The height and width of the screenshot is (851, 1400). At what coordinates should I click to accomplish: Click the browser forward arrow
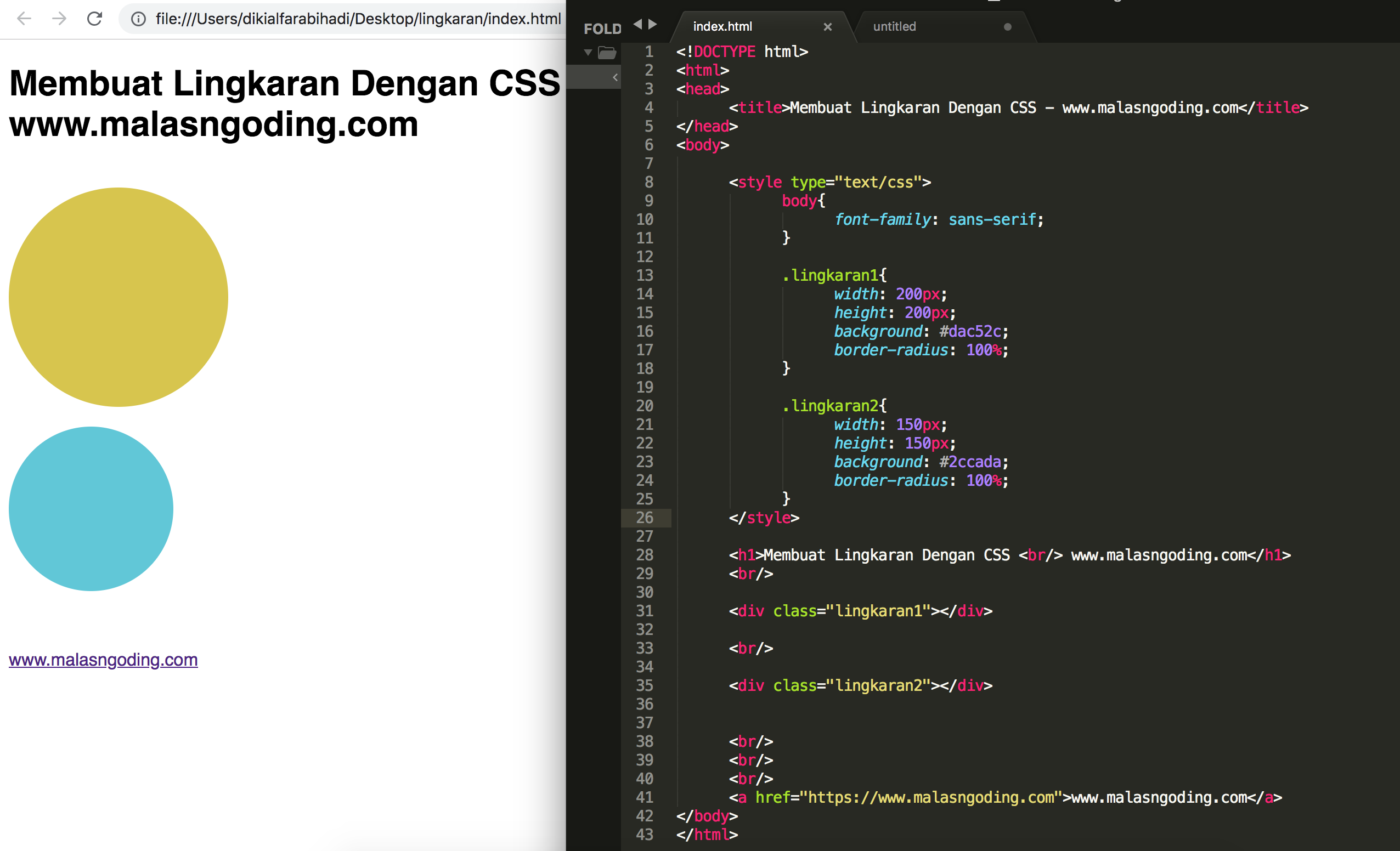coord(59,19)
